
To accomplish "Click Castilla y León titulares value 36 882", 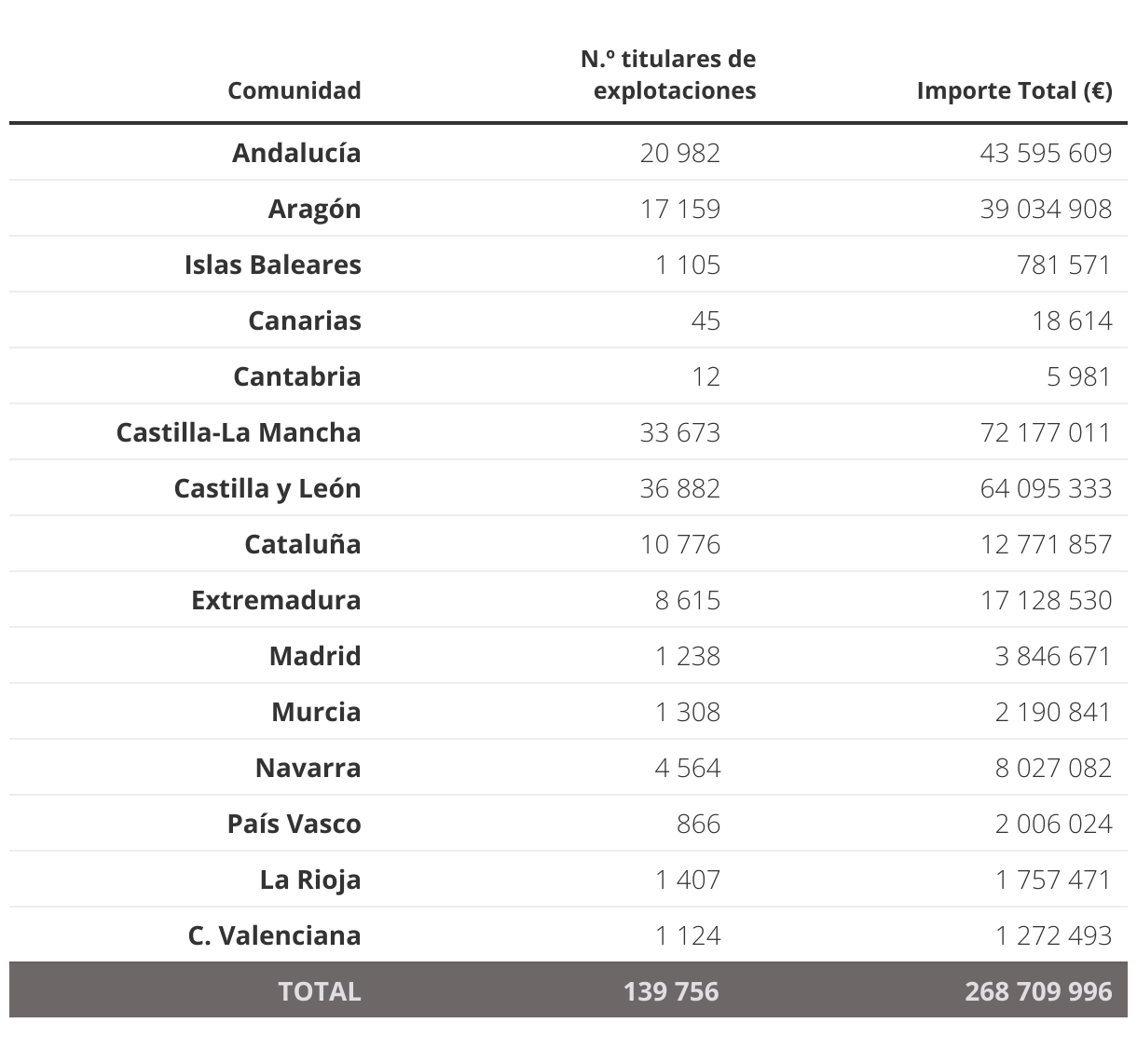I will 679,488.
